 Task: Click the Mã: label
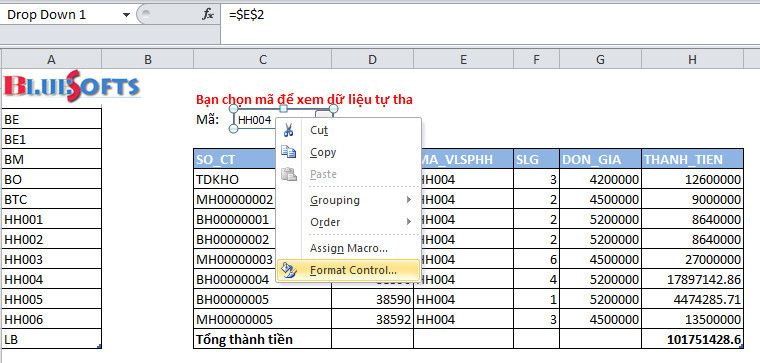pos(207,119)
